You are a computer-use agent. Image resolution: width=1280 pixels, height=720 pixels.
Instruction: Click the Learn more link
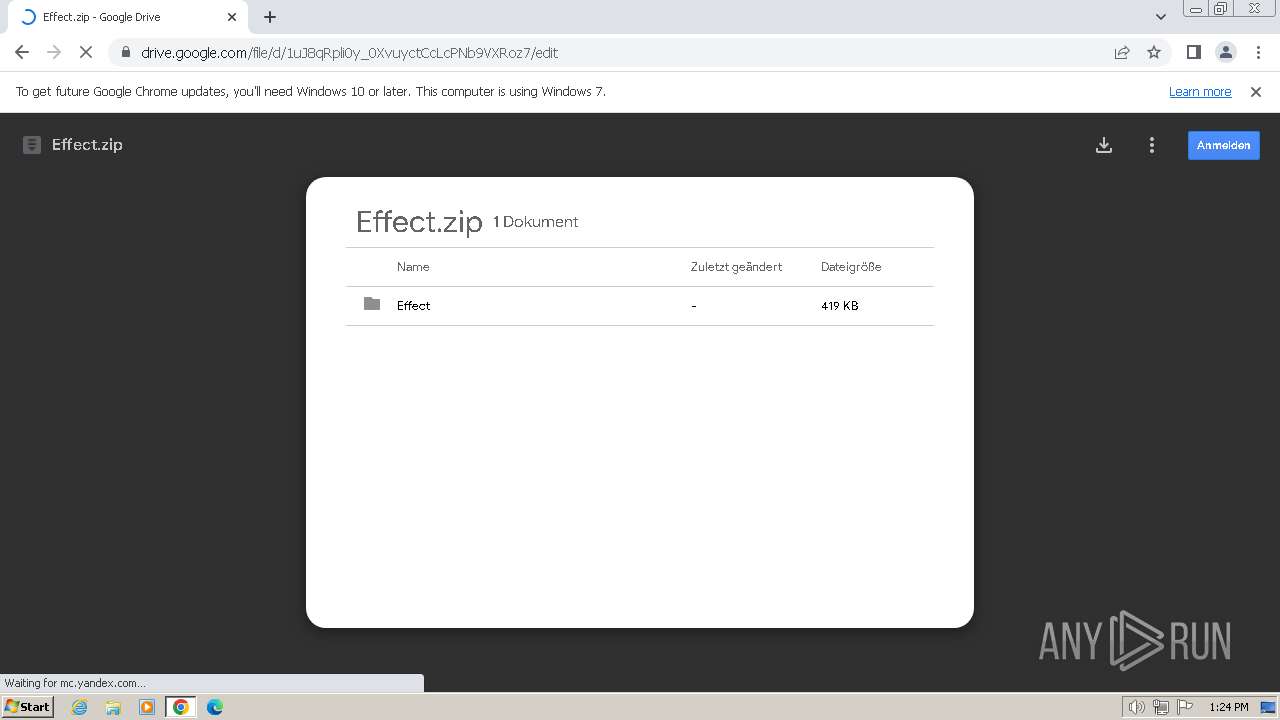point(1200,92)
